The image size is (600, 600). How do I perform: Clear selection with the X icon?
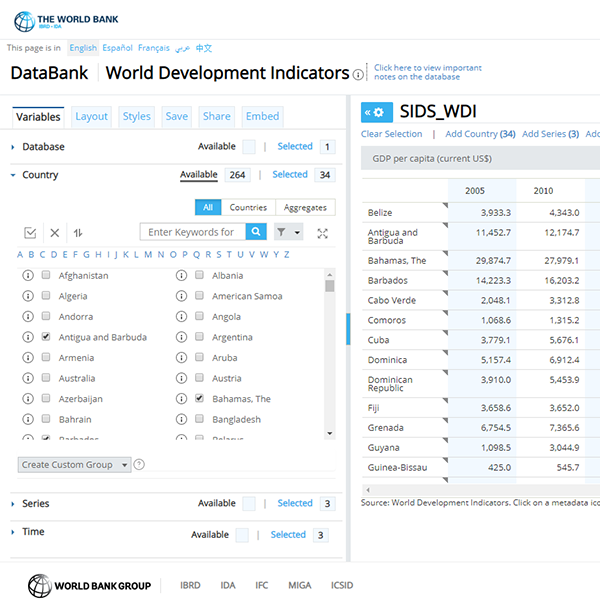(55, 233)
